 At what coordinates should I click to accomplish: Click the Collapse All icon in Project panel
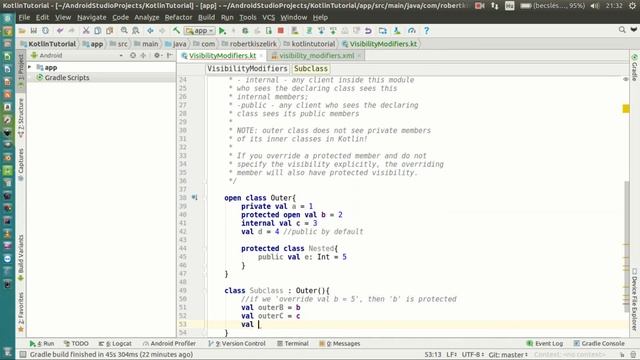pos(143,55)
